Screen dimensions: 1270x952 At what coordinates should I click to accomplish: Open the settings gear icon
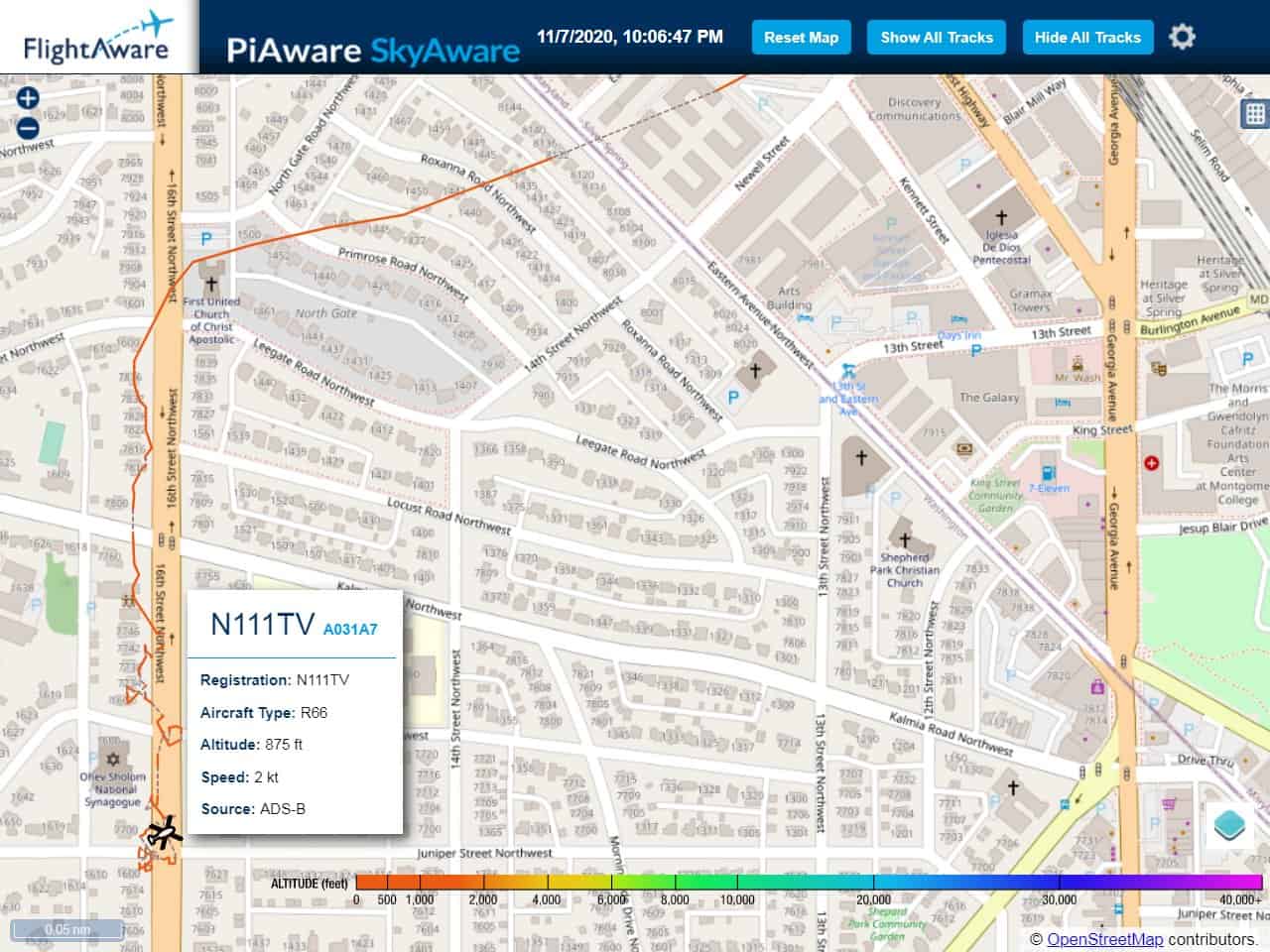tap(1182, 38)
